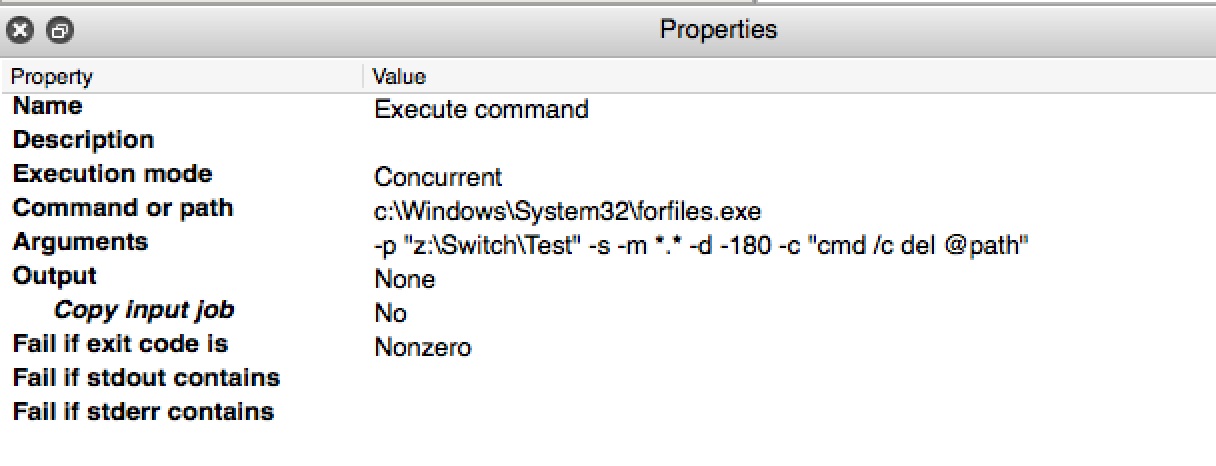Select the Copy input job label
Image resolution: width=1216 pixels, height=466 pixels.
point(144,310)
